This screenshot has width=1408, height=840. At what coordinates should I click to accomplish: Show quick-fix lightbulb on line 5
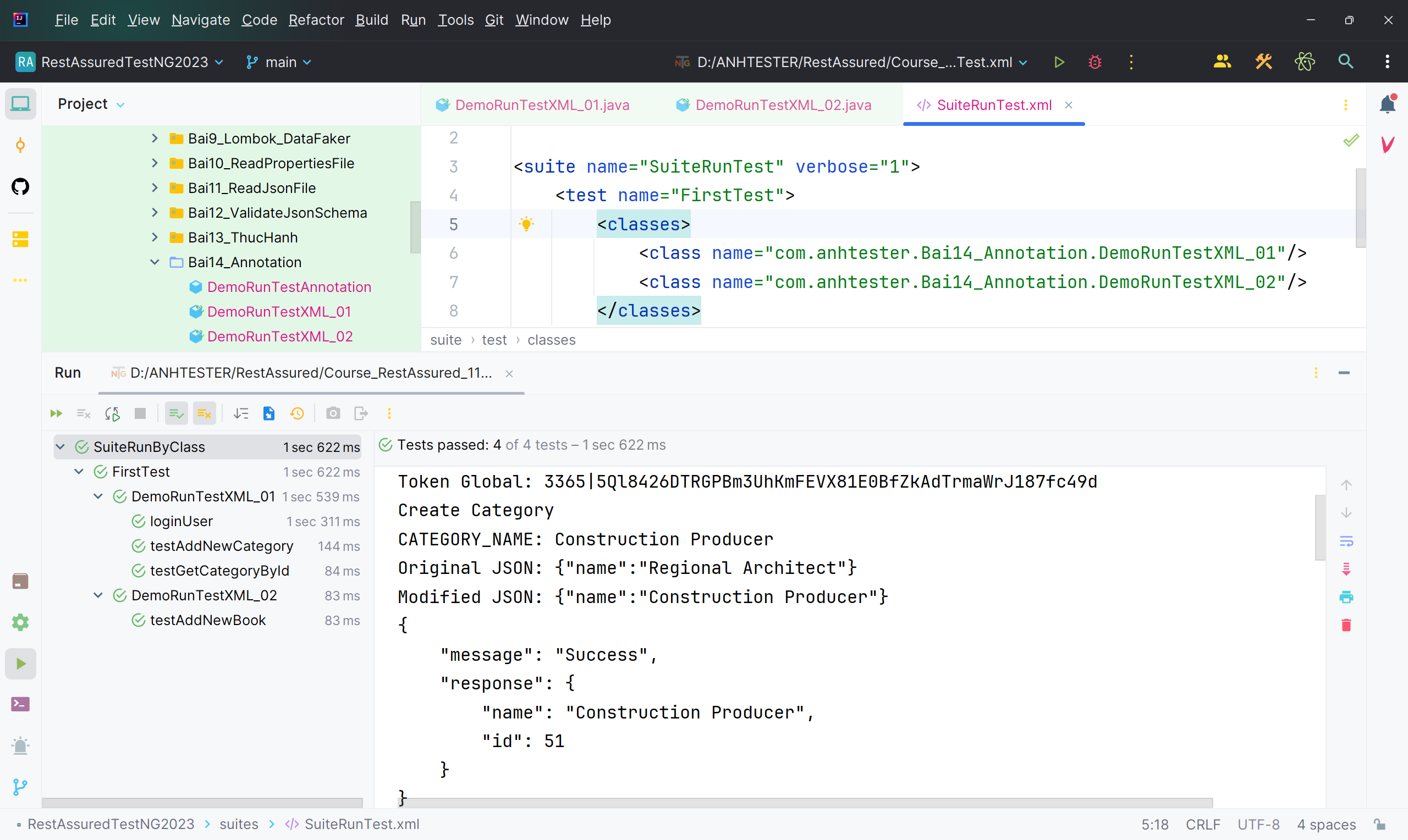(526, 224)
